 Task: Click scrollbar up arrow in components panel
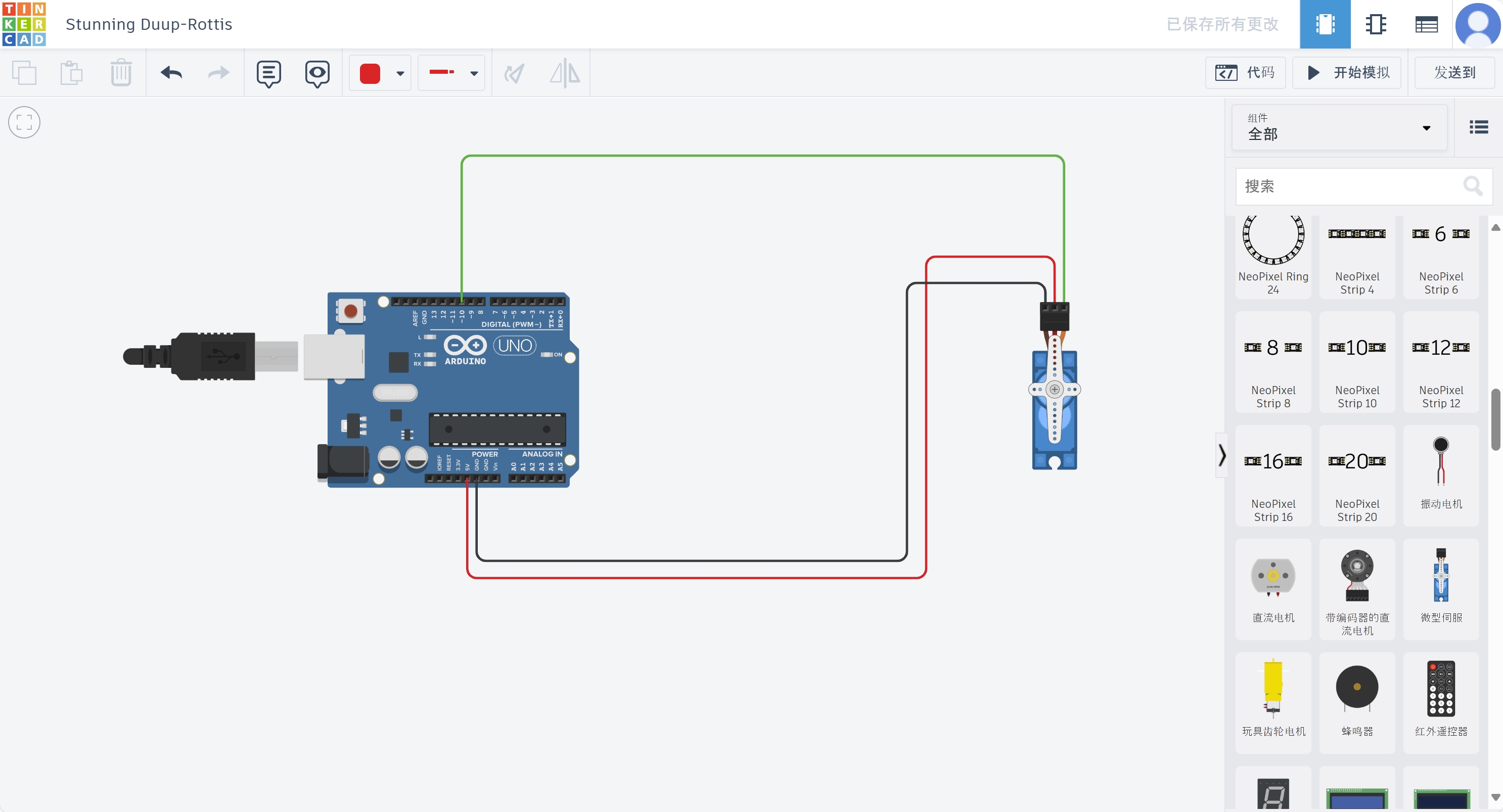tap(1495, 227)
